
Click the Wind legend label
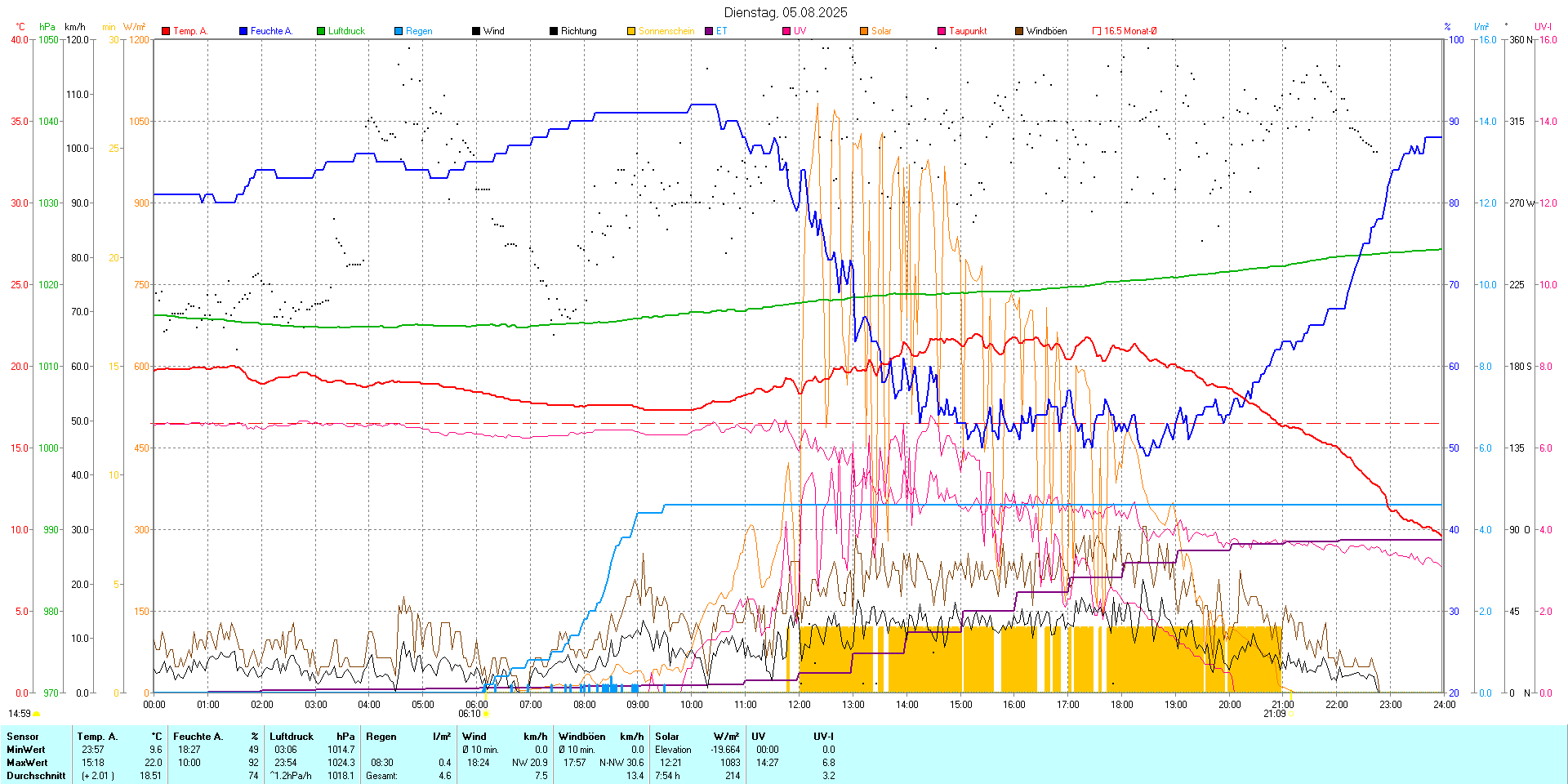(x=493, y=31)
